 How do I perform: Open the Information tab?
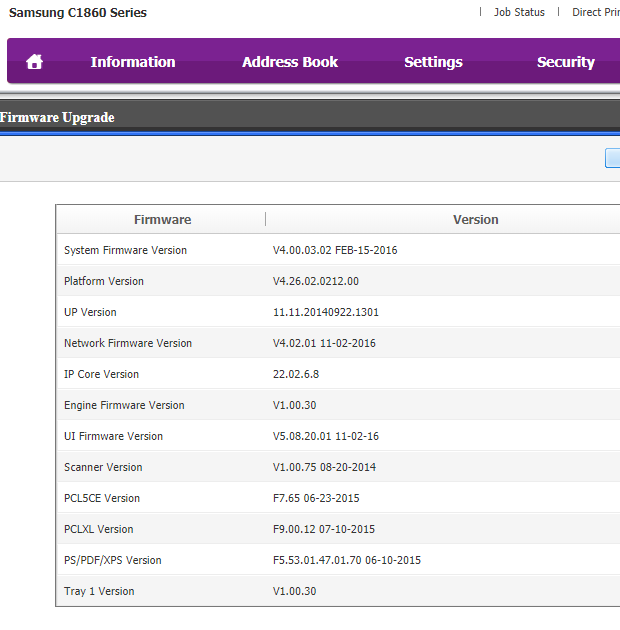tap(133, 62)
